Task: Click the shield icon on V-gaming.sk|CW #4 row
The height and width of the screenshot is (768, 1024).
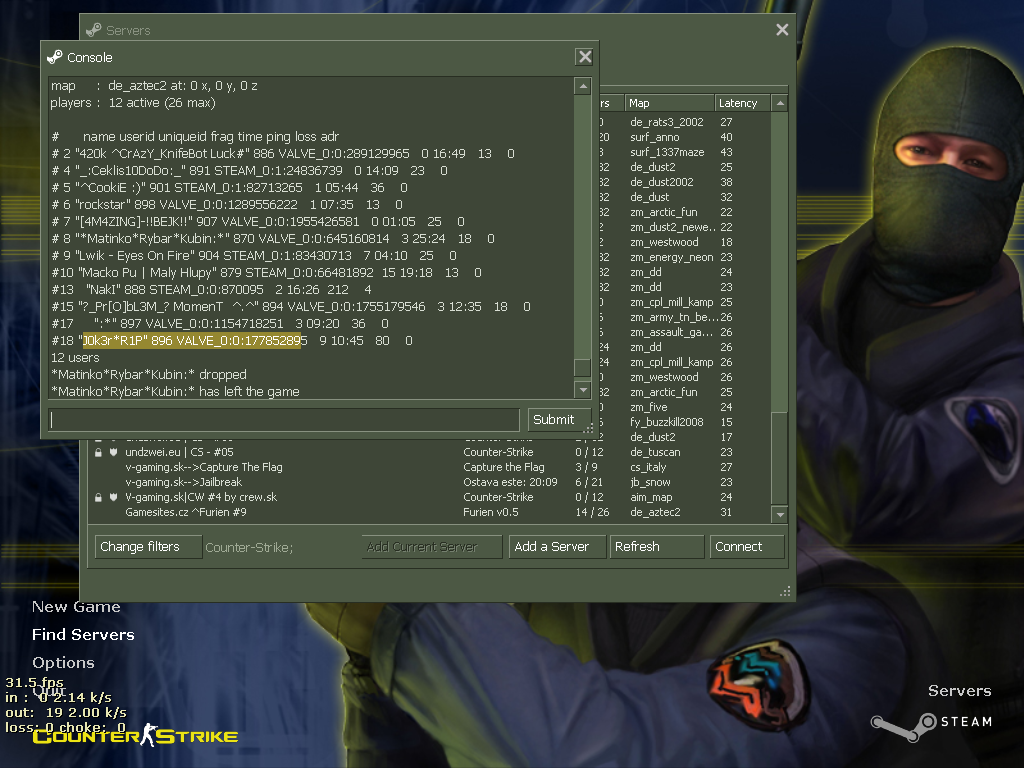Action: [113, 497]
